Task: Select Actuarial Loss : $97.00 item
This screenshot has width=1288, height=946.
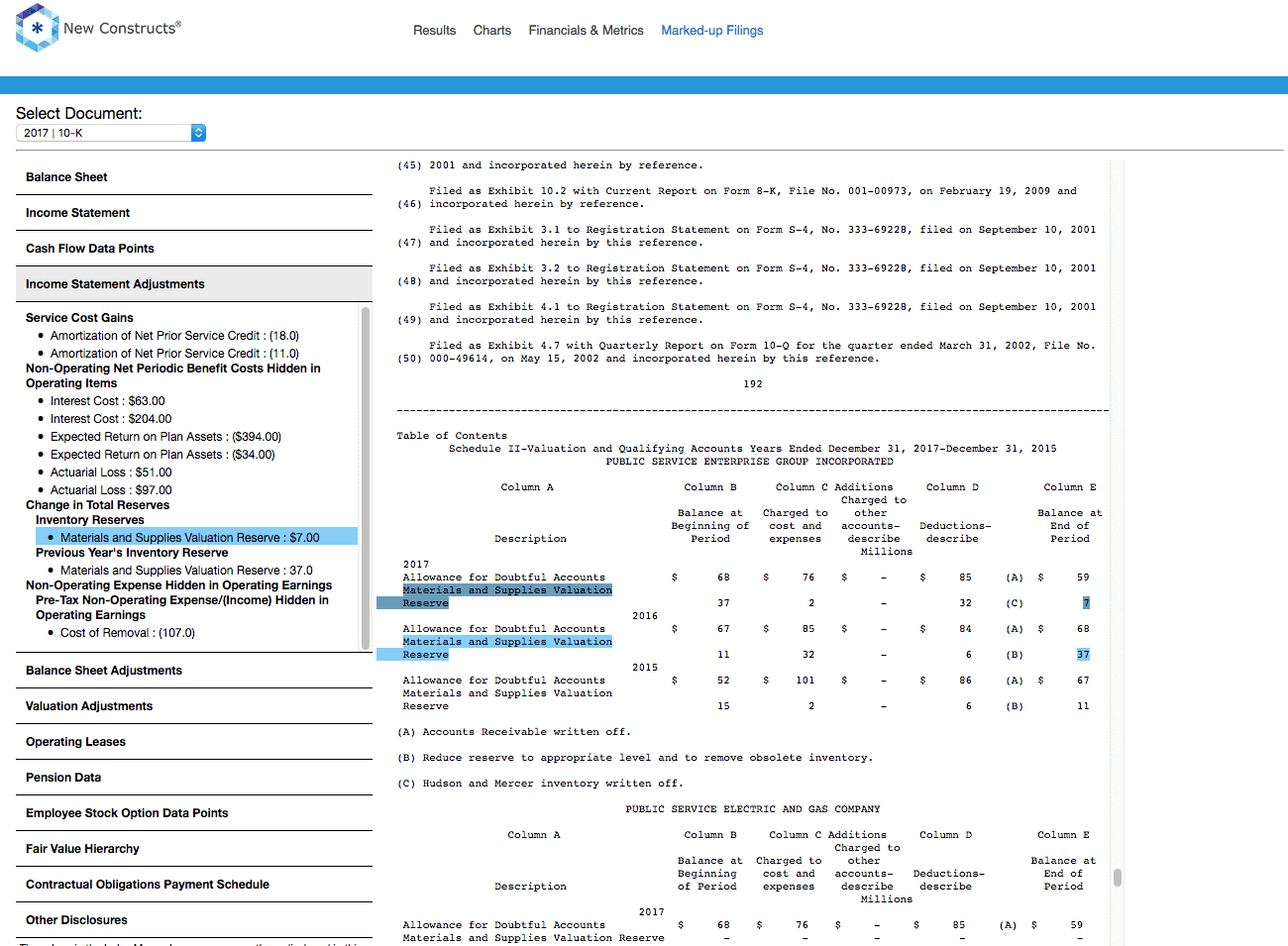Action: pyautogui.click(x=111, y=490)
